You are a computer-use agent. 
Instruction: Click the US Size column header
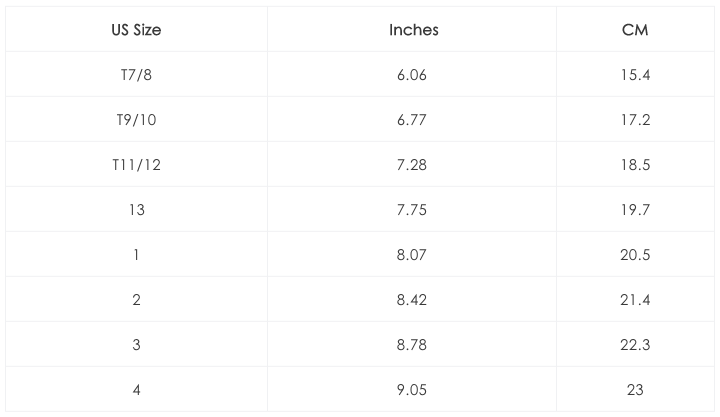click(x=136, y=30)
